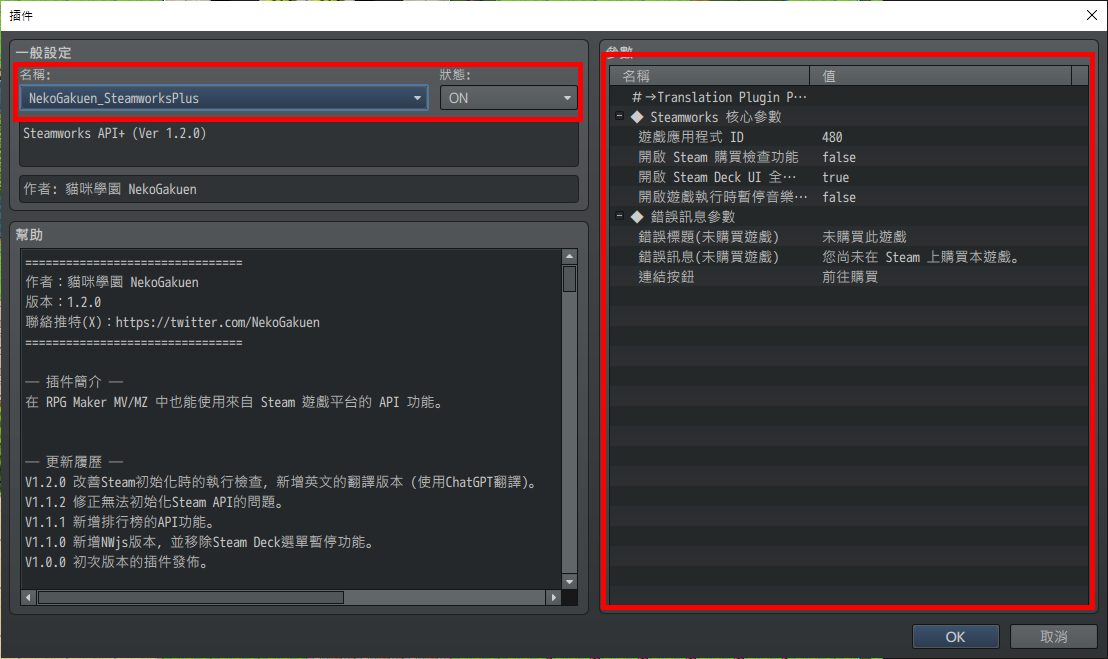Screen dimensions: 1108x659
Task: Select the 連結按鈕 parameter row
Action: (x=849, y=277)
